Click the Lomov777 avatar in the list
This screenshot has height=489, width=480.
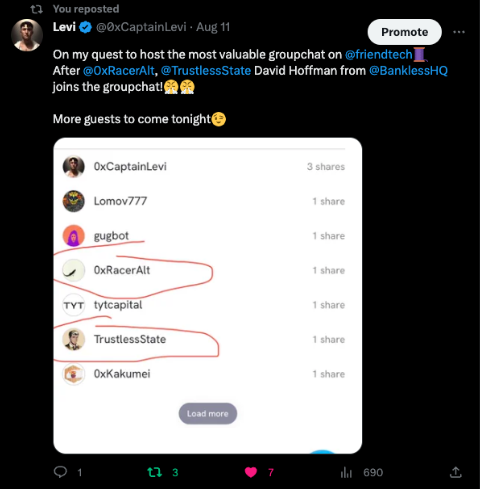tap(74, 201)
